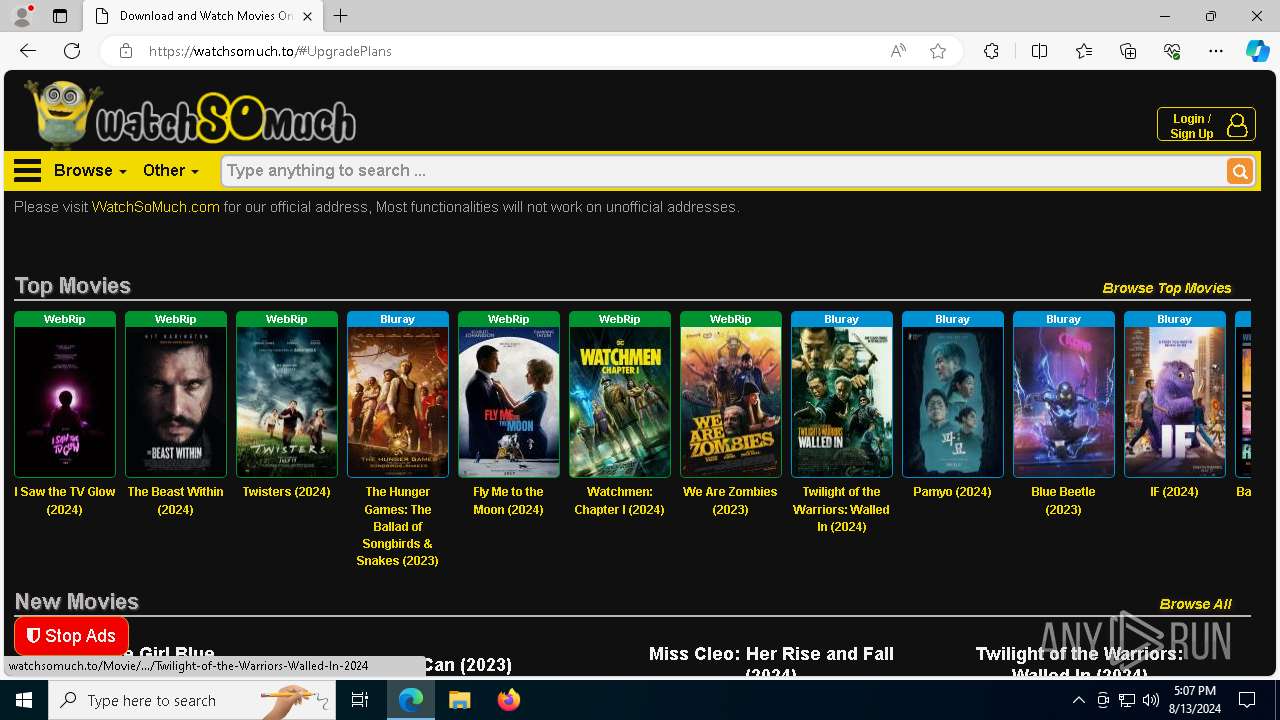Open the Browse All new movies link
Image resolution: width=1280 pixels, height=720 pixels.
point(1195,604)
